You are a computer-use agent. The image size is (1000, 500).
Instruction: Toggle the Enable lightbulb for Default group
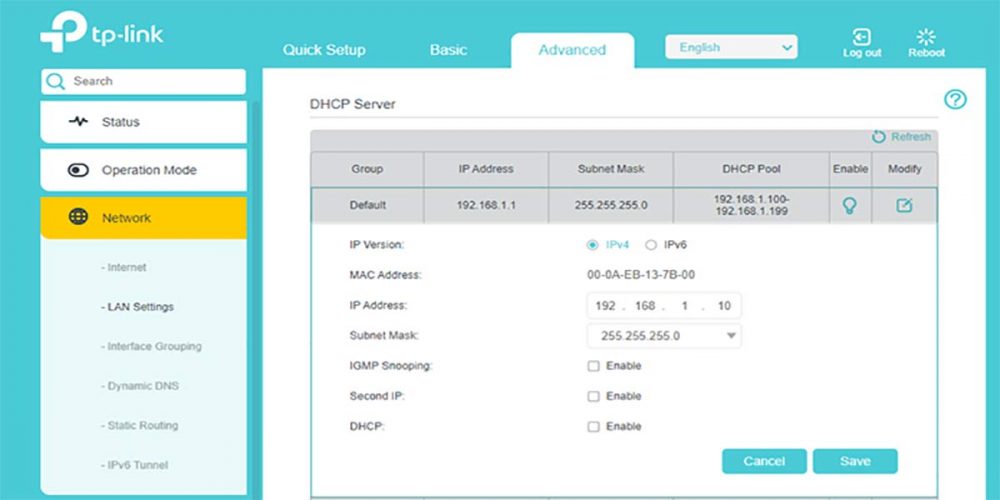850,205
